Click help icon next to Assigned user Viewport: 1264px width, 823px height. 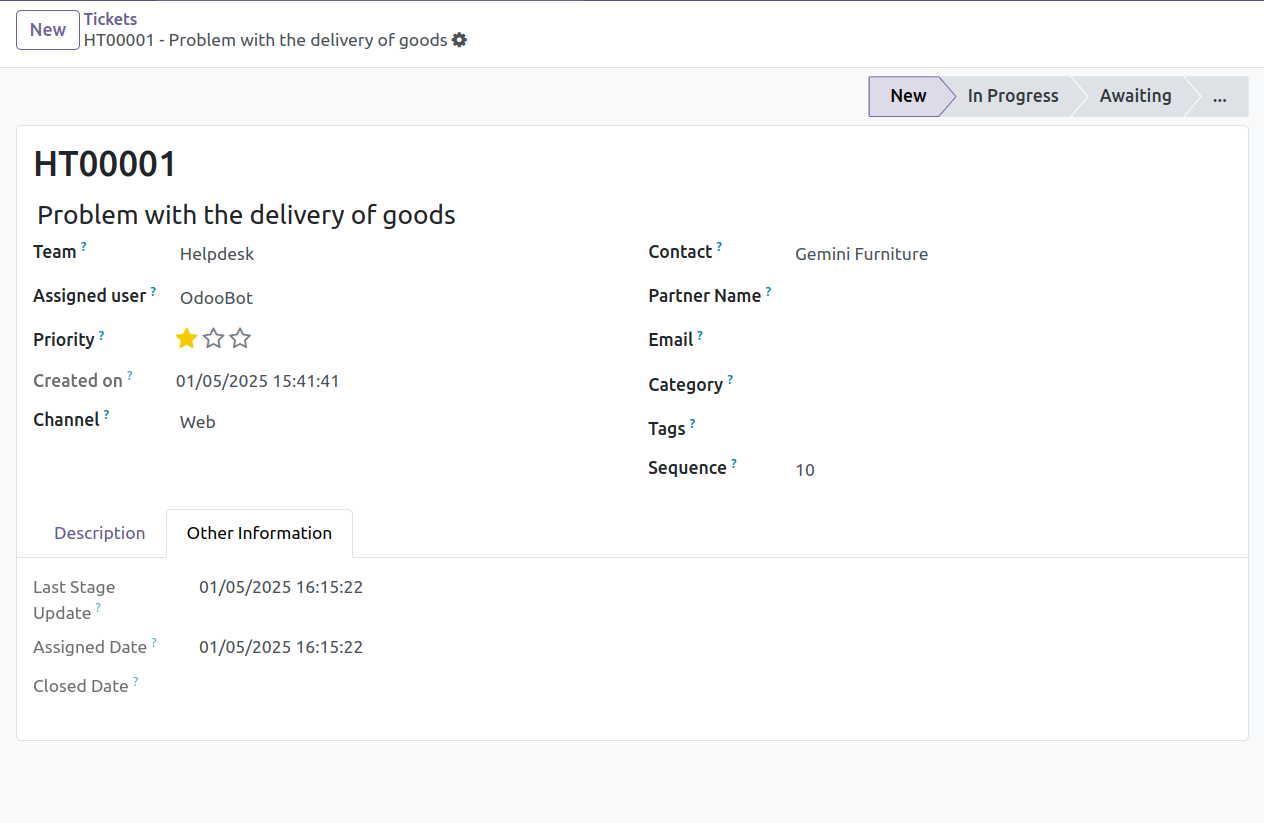coord(153,292)
